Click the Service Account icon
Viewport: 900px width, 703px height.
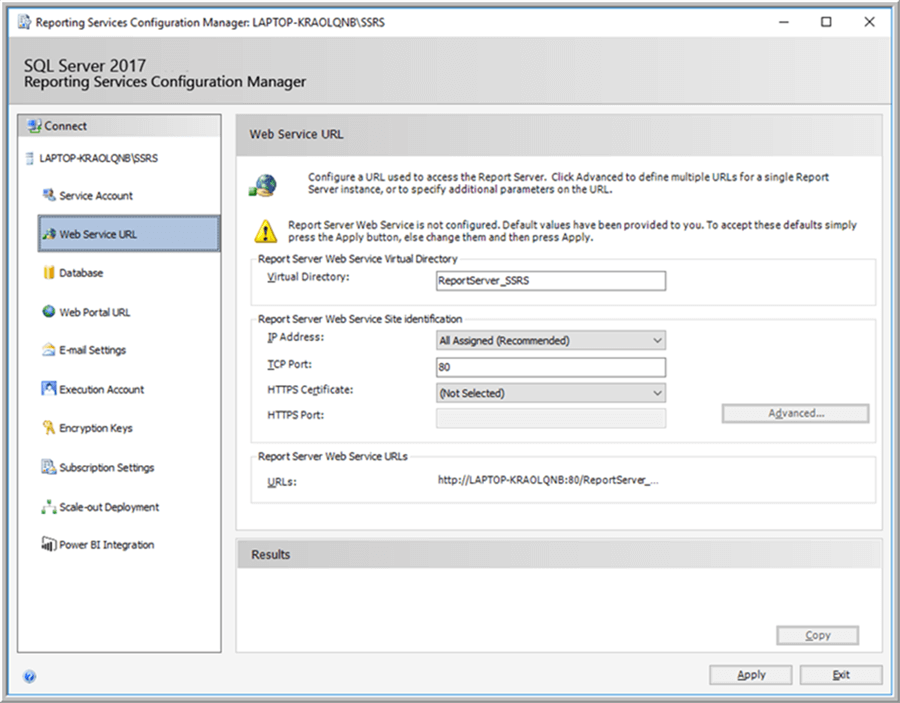49,195
